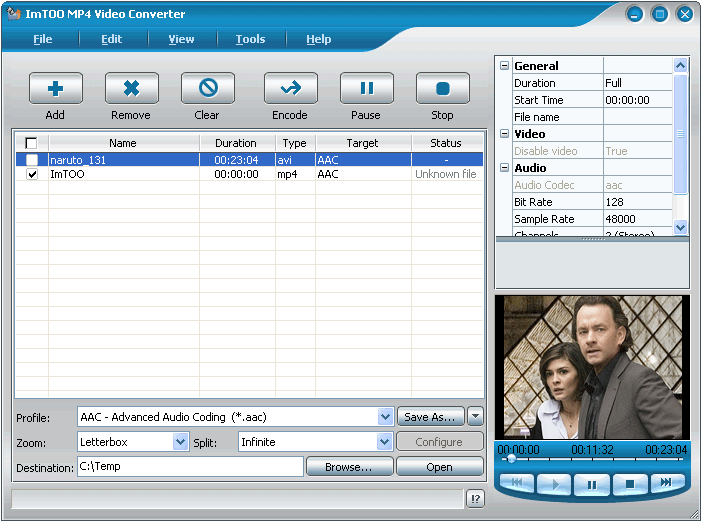Toggle the select-all checkbox in list header
The width and height of the screenshot is (701, 521).
point(31,143)
